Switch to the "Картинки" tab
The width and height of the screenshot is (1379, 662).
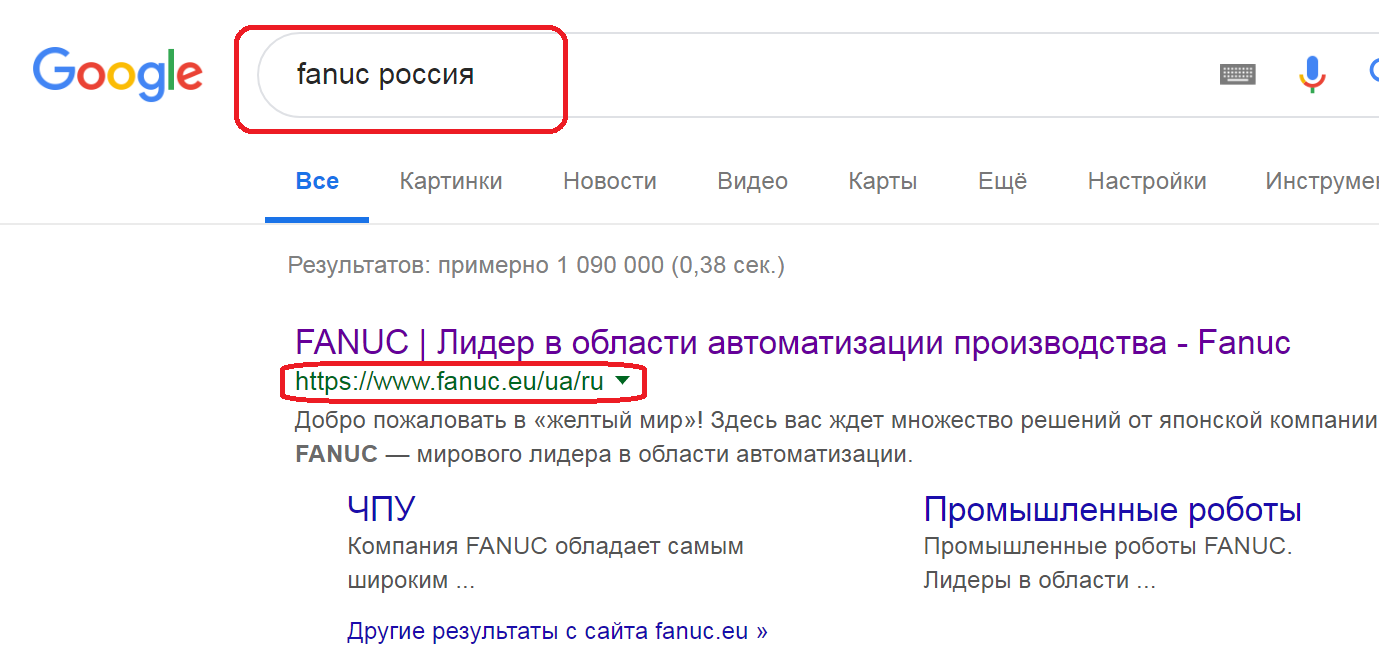tap(451, 181)
